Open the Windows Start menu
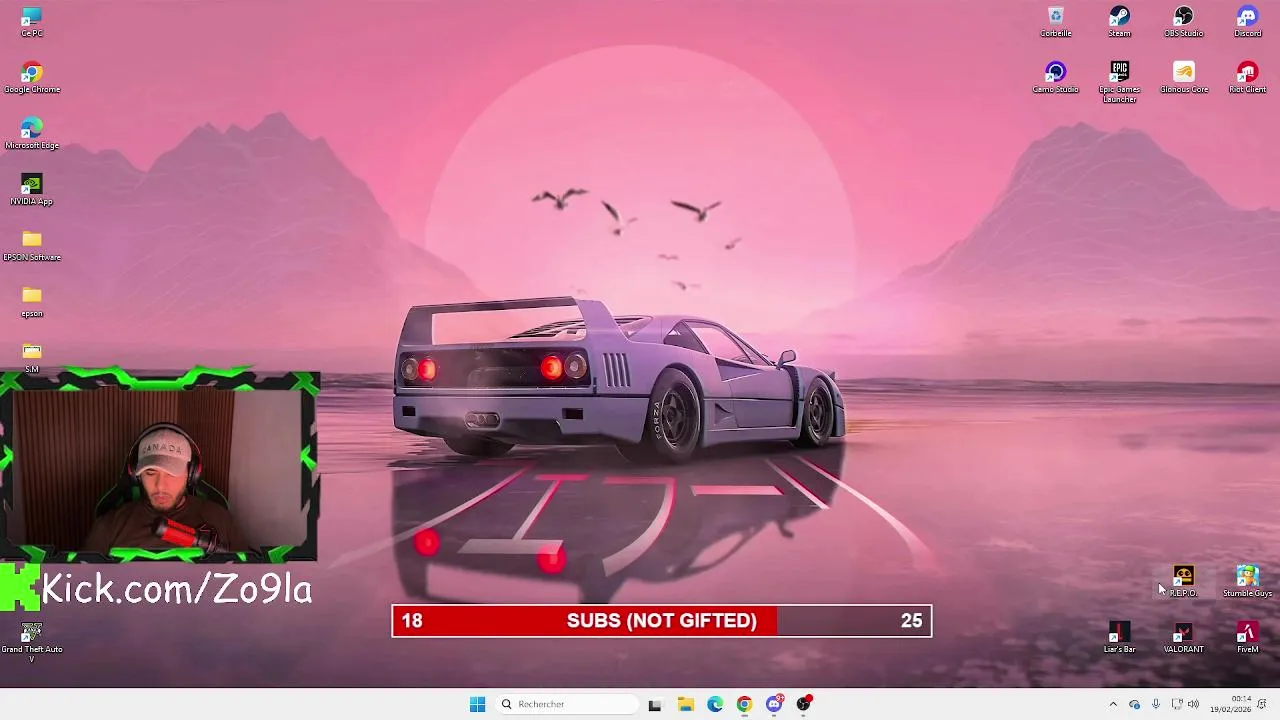This screenshot has width=1280, height=720. pos(477,704)
